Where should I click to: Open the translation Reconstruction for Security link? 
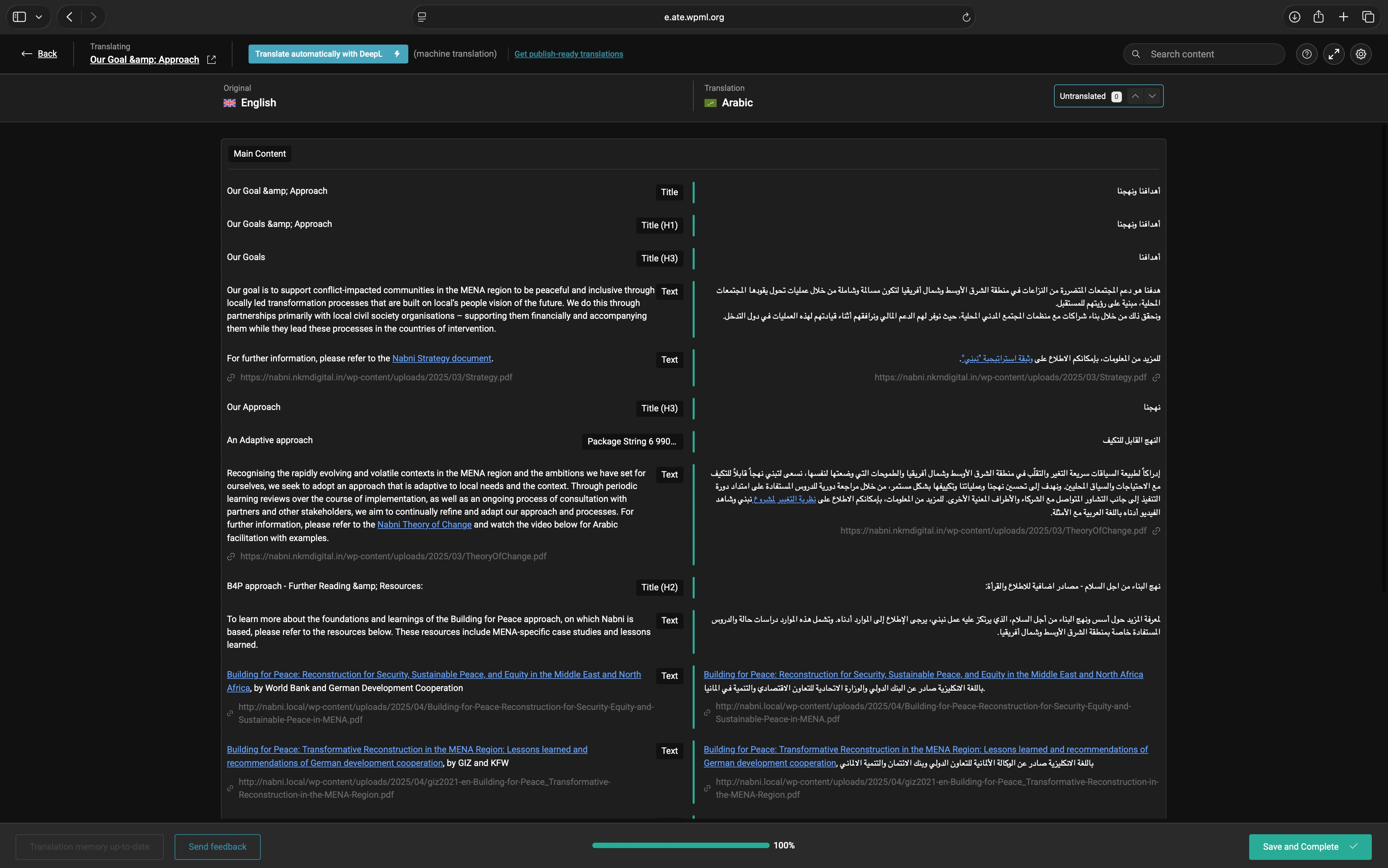923,674
